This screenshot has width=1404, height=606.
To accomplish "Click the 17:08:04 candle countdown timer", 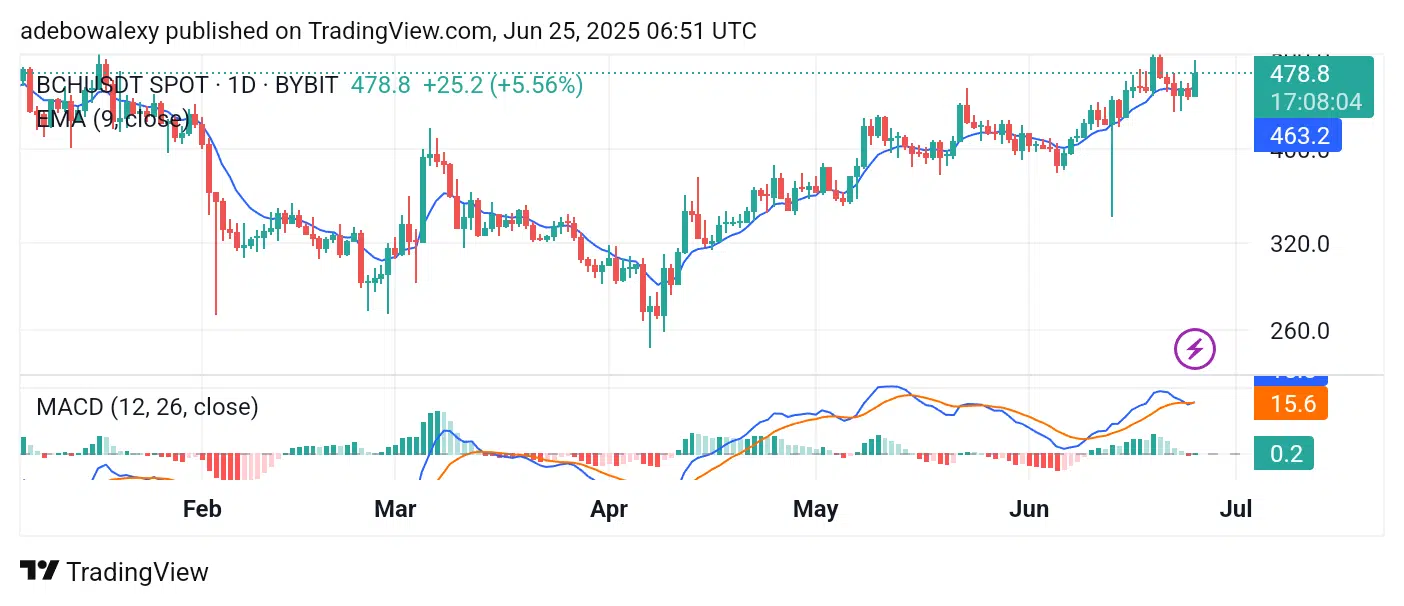I will pos(1316,102).
